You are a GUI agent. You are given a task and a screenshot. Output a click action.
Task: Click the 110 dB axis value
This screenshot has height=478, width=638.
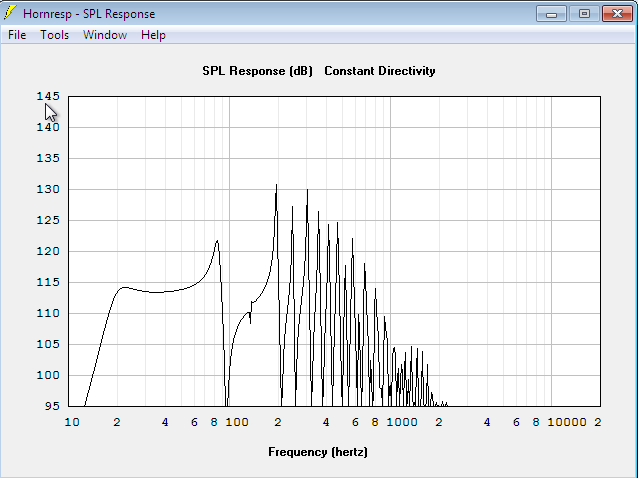48,313
